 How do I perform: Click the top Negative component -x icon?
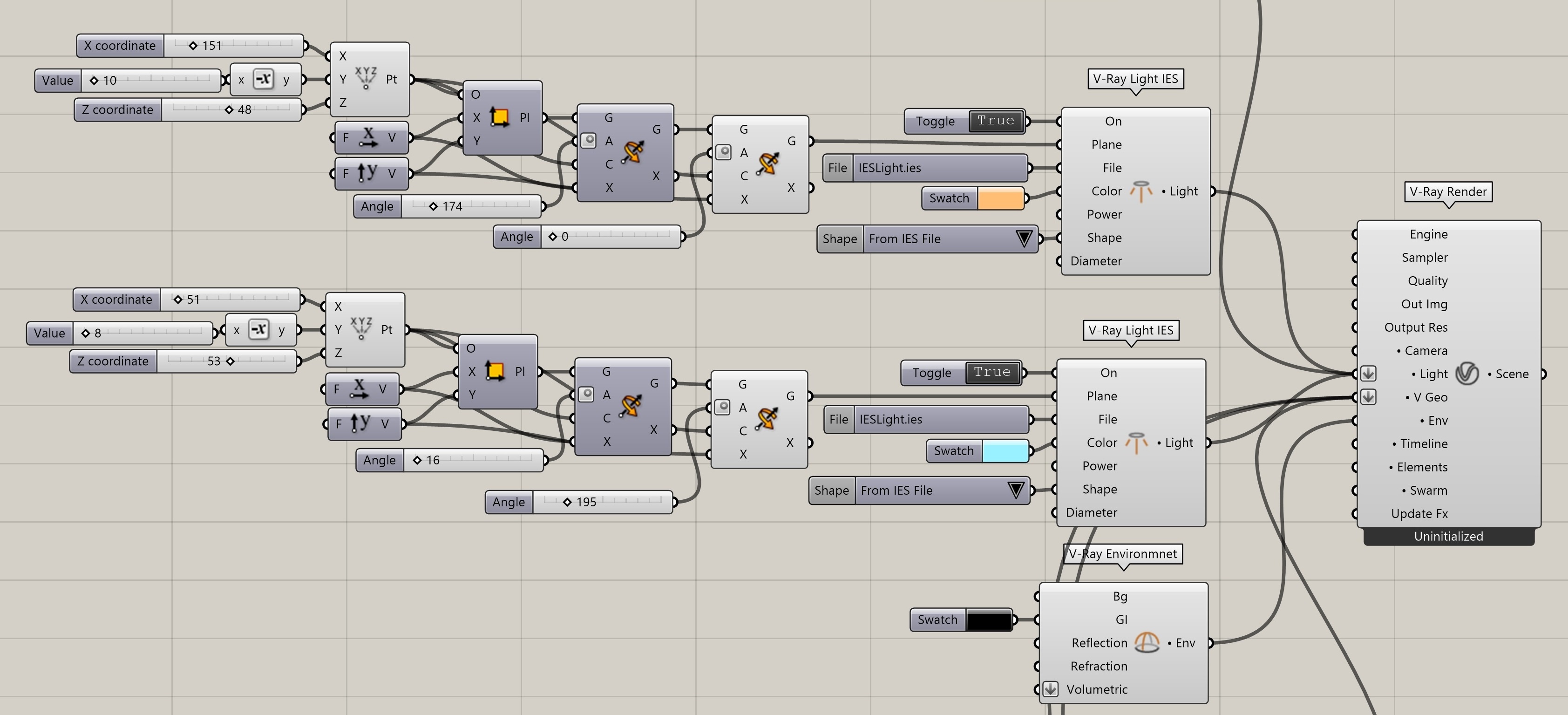pyautogui.click(x=263, y=79)
